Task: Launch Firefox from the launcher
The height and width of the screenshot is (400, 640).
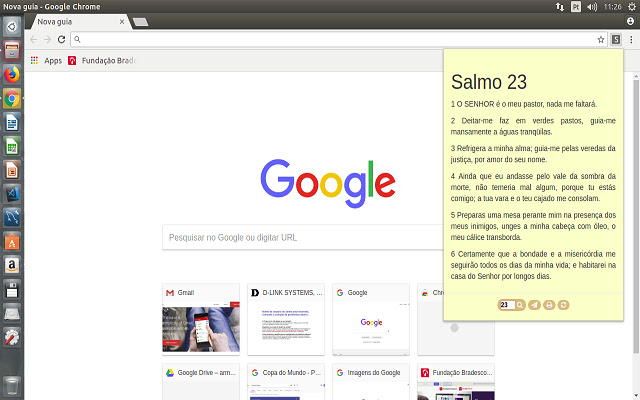Action: coord(12,75)
